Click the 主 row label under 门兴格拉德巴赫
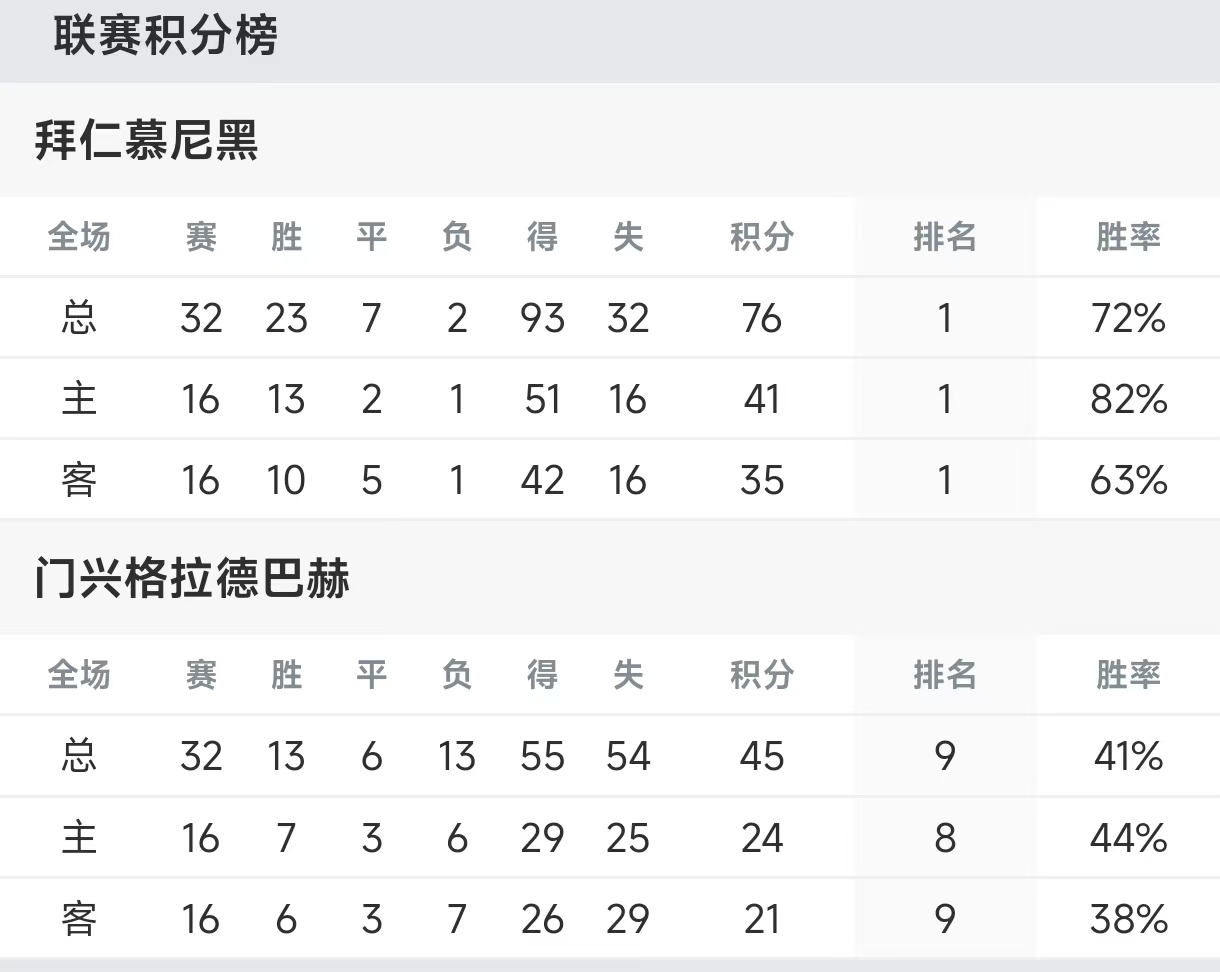Viewport: 1220px width, 972px height. click(x=79, y=838)
